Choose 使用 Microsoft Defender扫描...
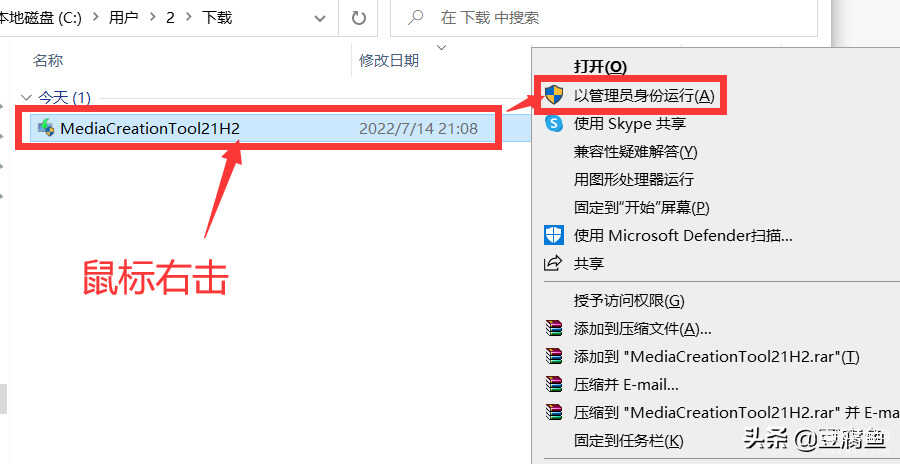Viewport: 900px width, 464px height. [683, 235]
